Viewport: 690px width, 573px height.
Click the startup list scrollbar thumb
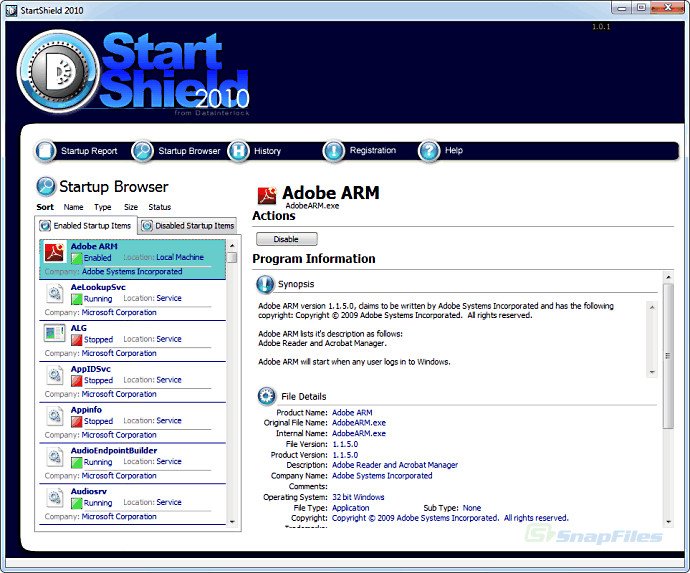(232, 257)
